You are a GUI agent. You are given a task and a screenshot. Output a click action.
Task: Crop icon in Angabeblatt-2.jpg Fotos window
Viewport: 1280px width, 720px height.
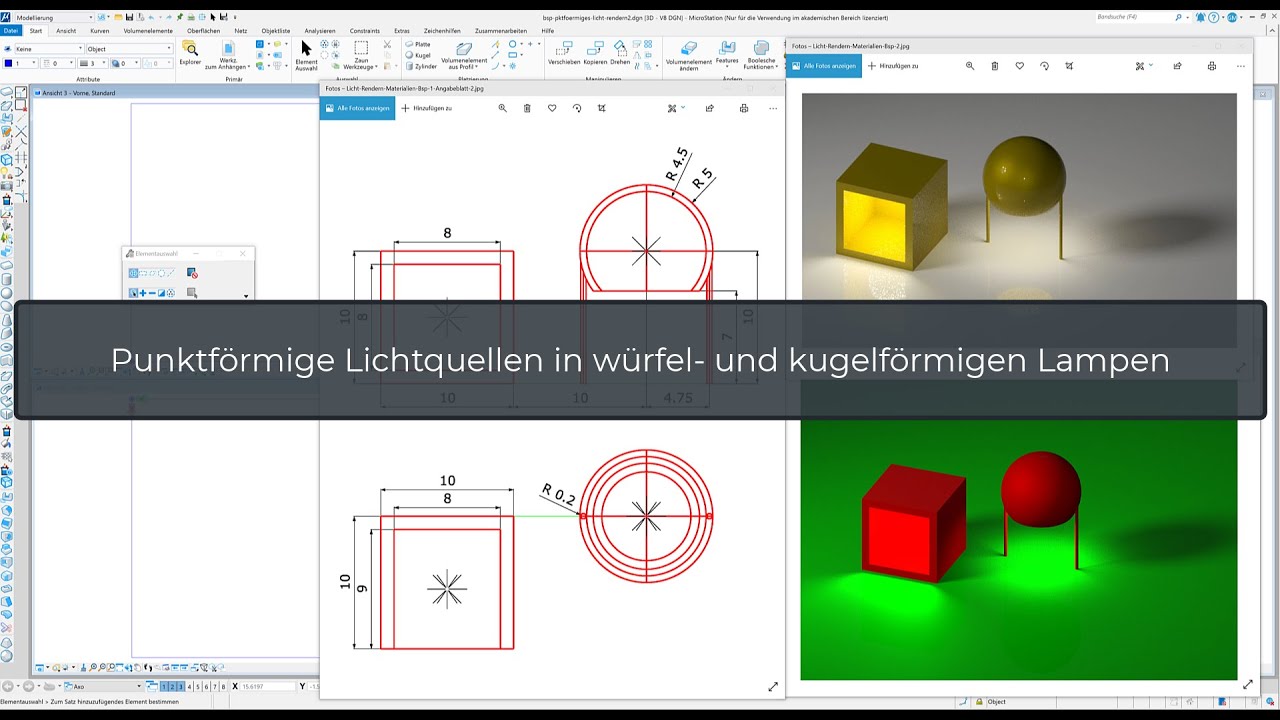[602, 108]
